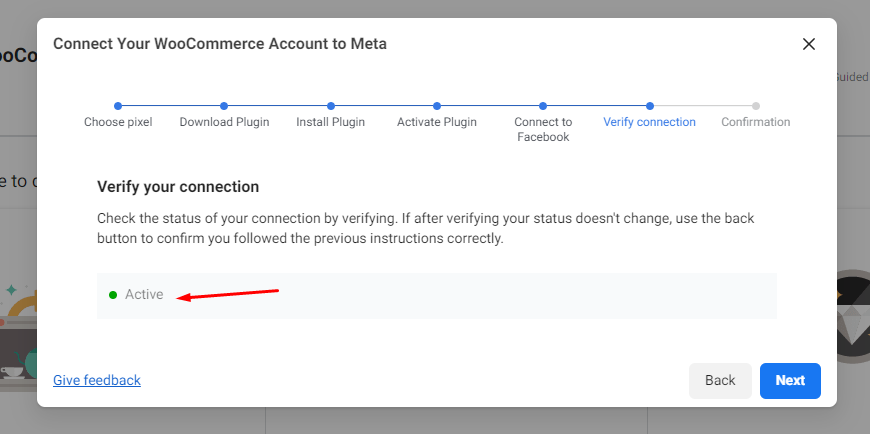Click the Download Plugin step label

(224, 122)
